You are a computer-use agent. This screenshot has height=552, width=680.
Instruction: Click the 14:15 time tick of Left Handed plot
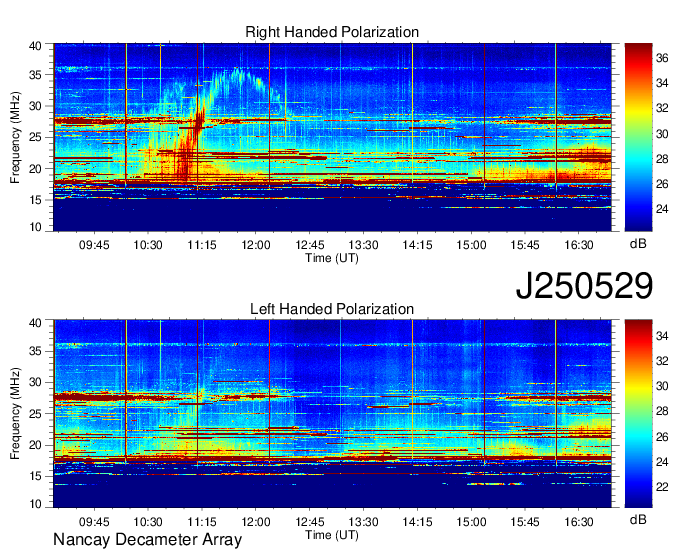pyautogui.click(x=417, y=522)
